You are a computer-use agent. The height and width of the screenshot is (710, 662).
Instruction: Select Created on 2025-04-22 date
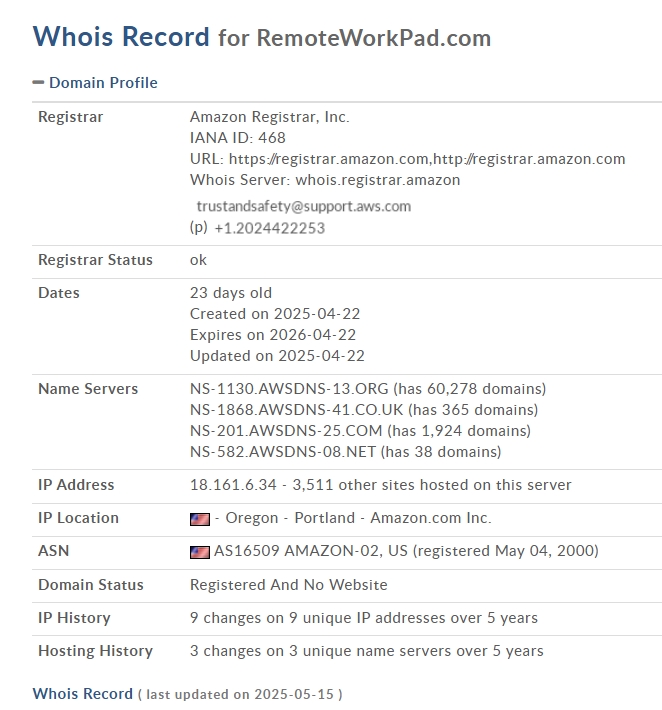click(275, 314)
